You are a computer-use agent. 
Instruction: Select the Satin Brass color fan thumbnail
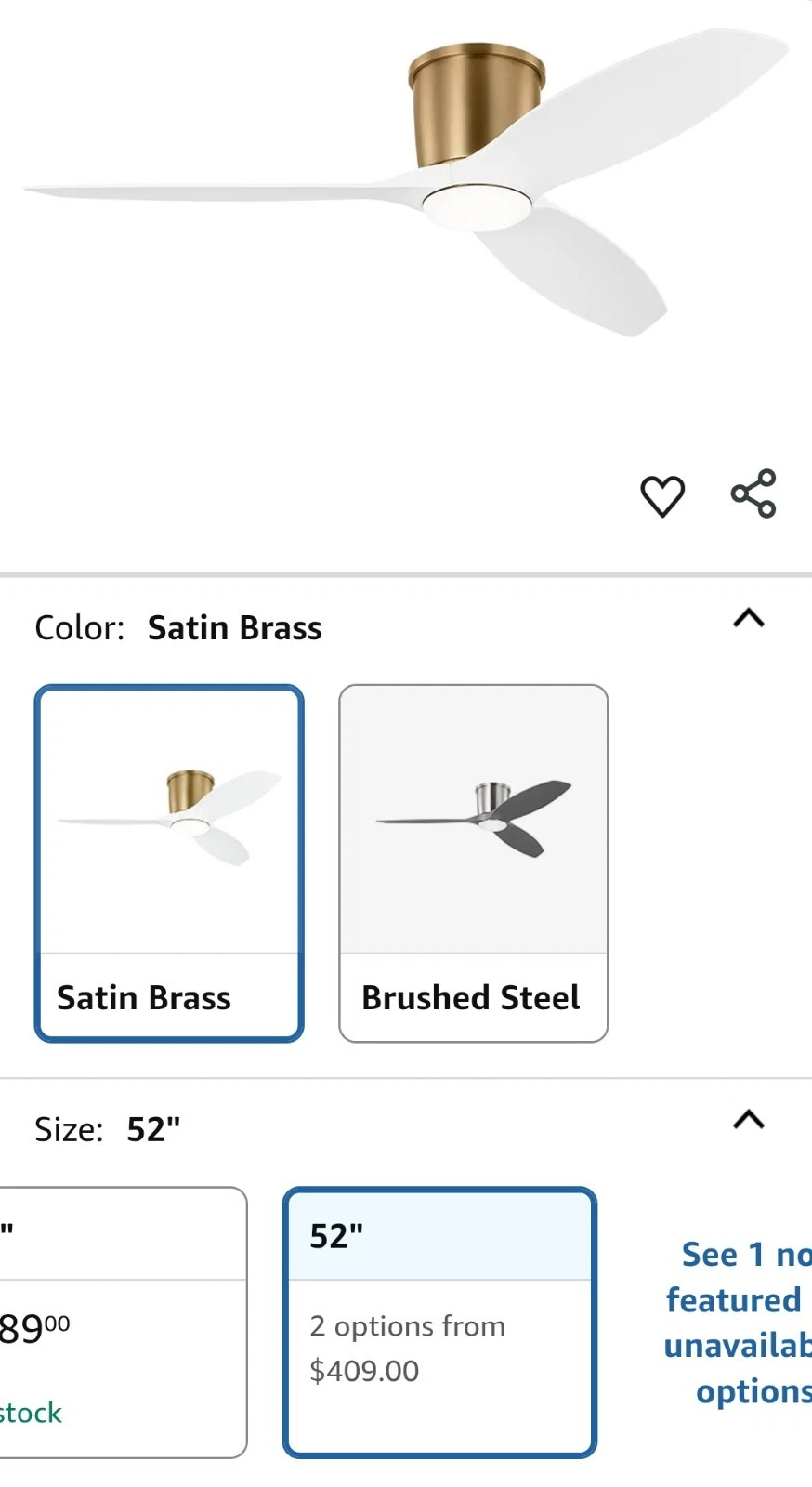[x=169, y=820]
